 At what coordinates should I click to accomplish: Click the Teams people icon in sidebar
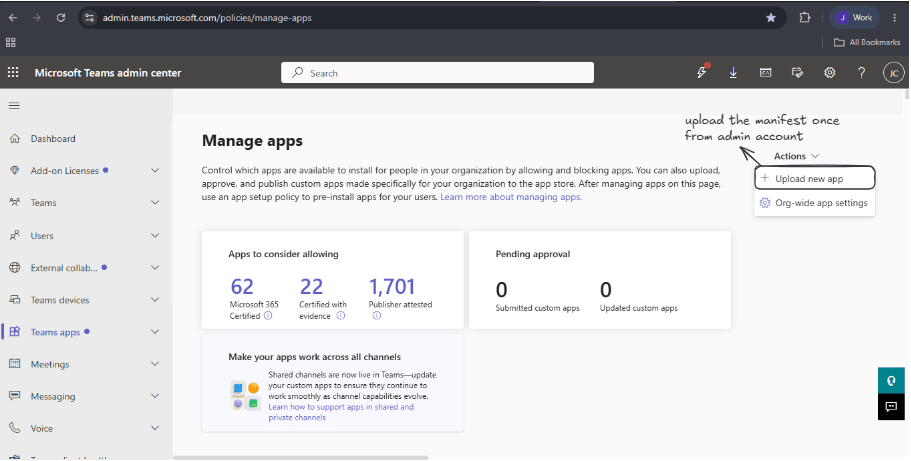[x=15, y=202]
